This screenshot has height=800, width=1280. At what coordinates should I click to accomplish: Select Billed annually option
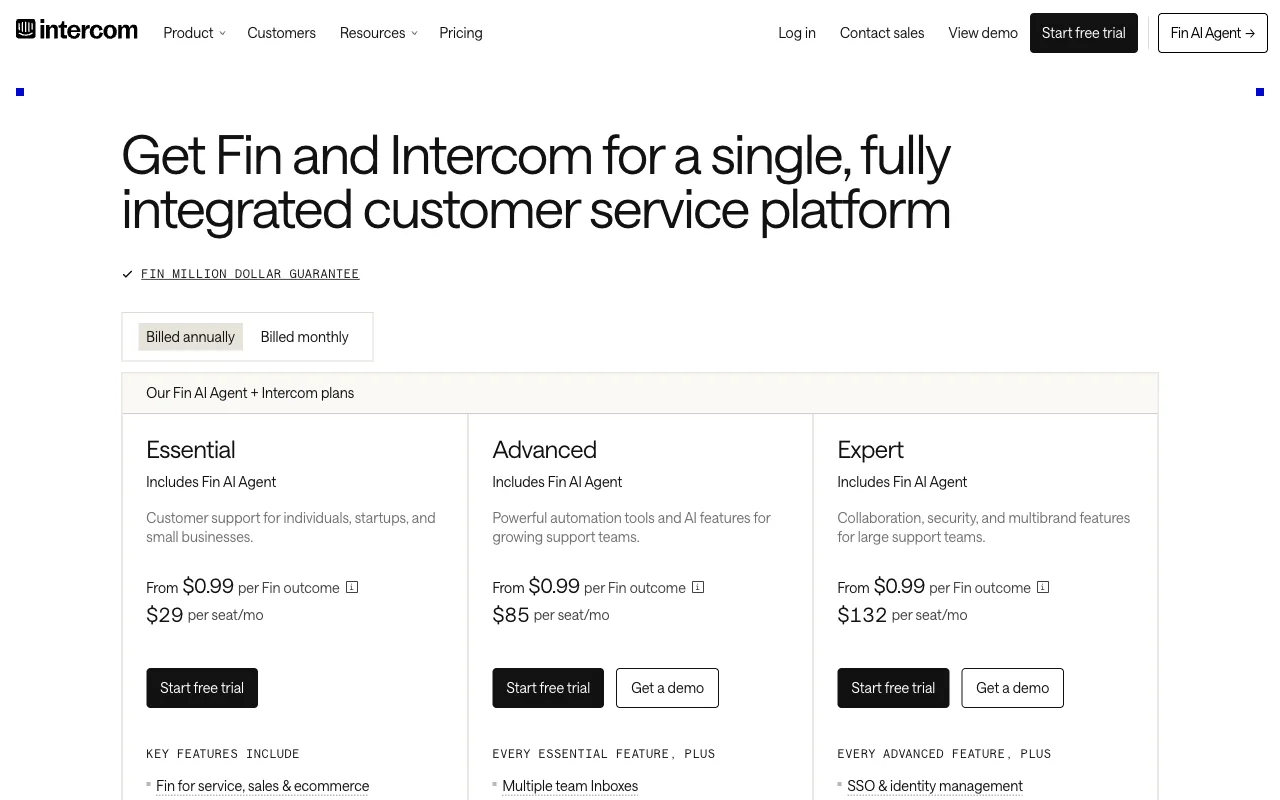click(x=190, y=337)
